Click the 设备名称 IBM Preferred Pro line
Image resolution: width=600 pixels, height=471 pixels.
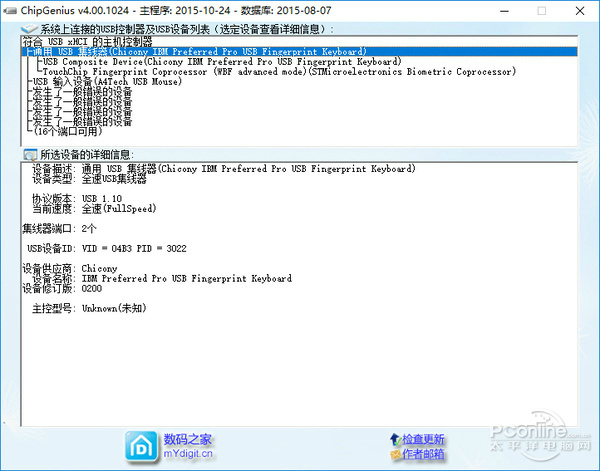(162, 279)
